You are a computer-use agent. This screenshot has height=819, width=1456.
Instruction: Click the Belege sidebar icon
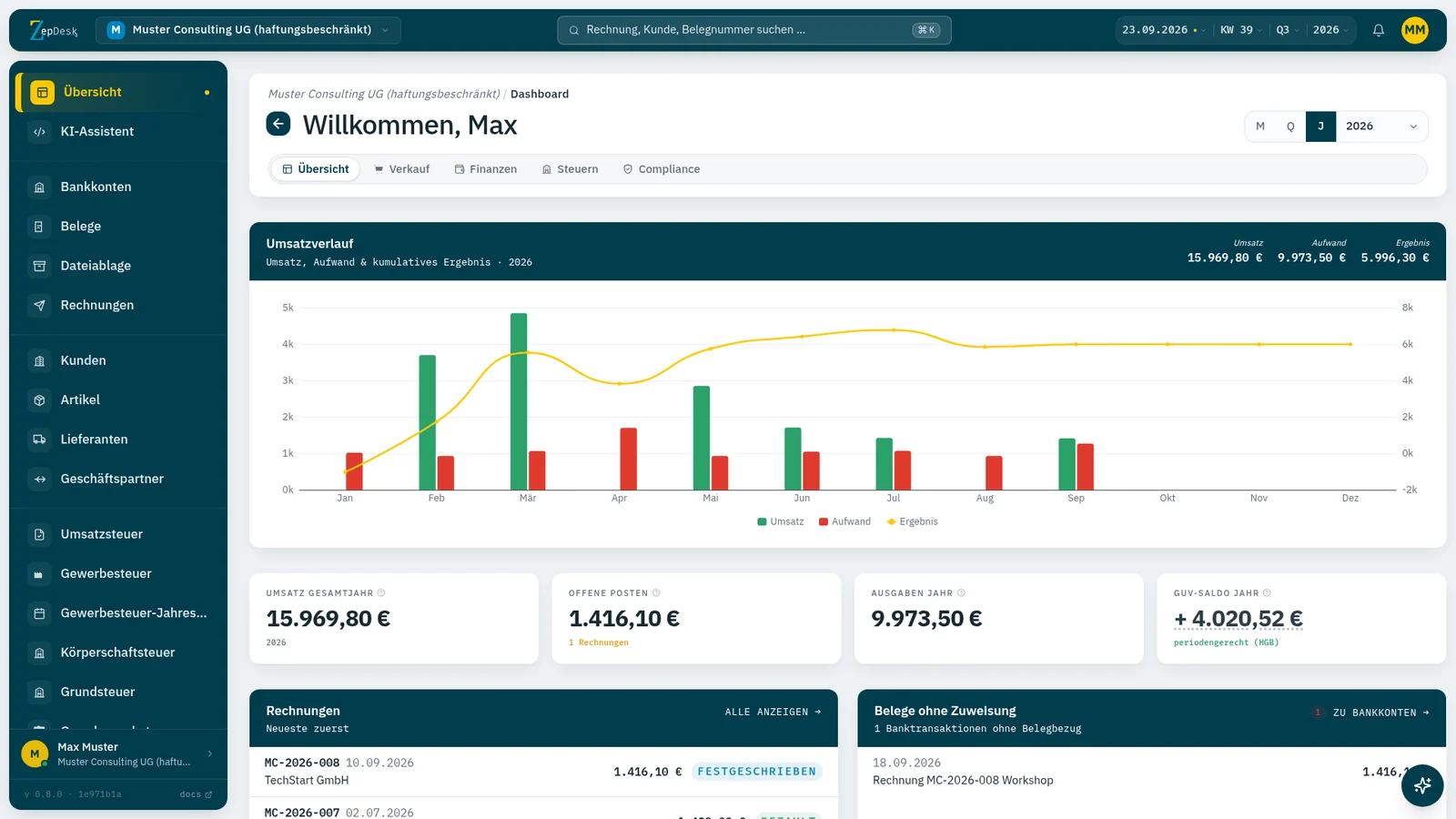click(39, 227)
